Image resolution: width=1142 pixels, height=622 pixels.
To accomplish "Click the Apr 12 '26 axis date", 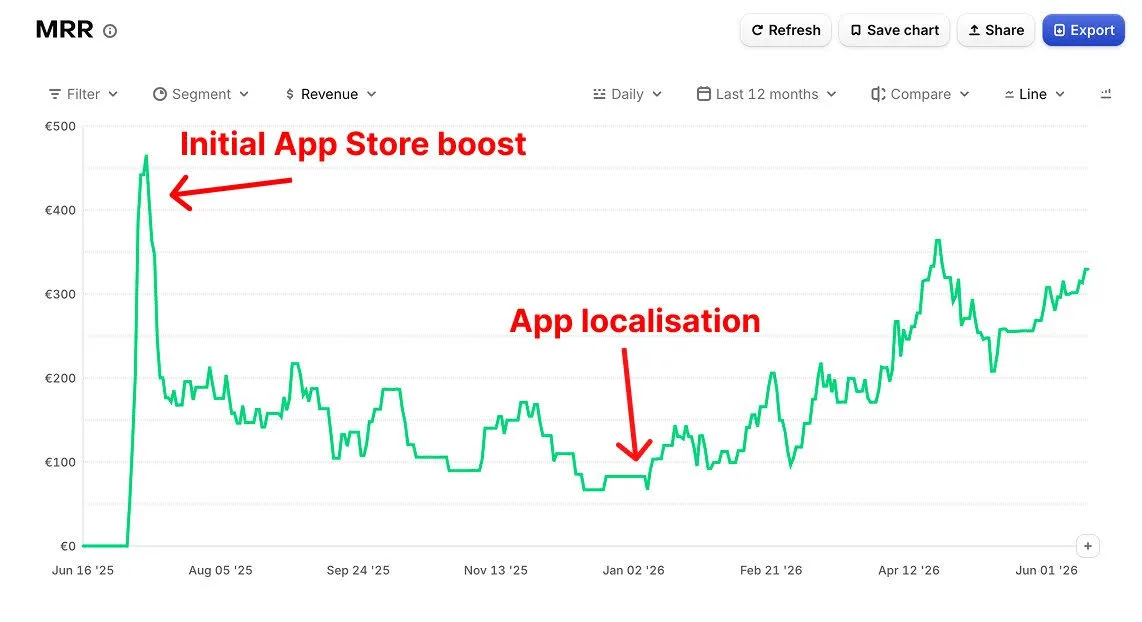I will [909, 570].
